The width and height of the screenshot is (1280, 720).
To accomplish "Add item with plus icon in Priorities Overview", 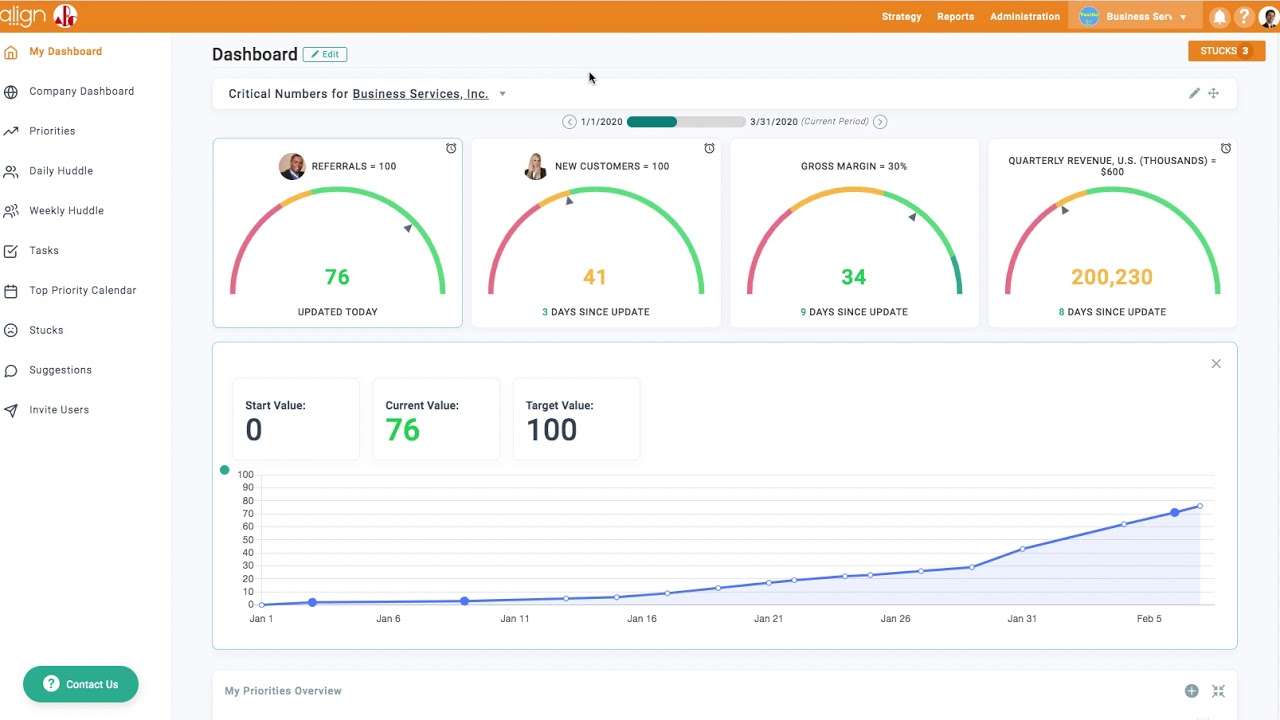I will click(x=1191, y=691).
